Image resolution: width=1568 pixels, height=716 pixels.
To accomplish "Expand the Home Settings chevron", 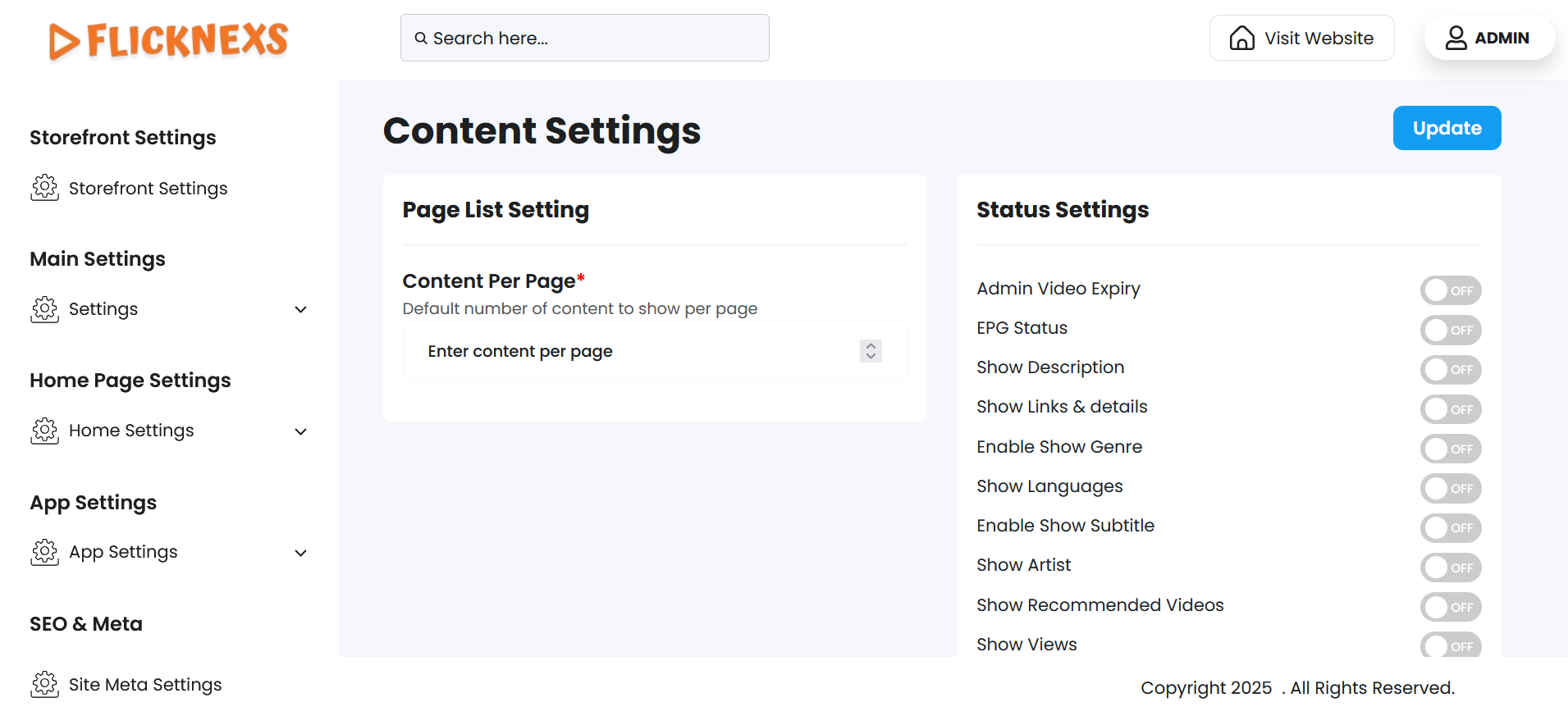I will [x=300, y=431].
